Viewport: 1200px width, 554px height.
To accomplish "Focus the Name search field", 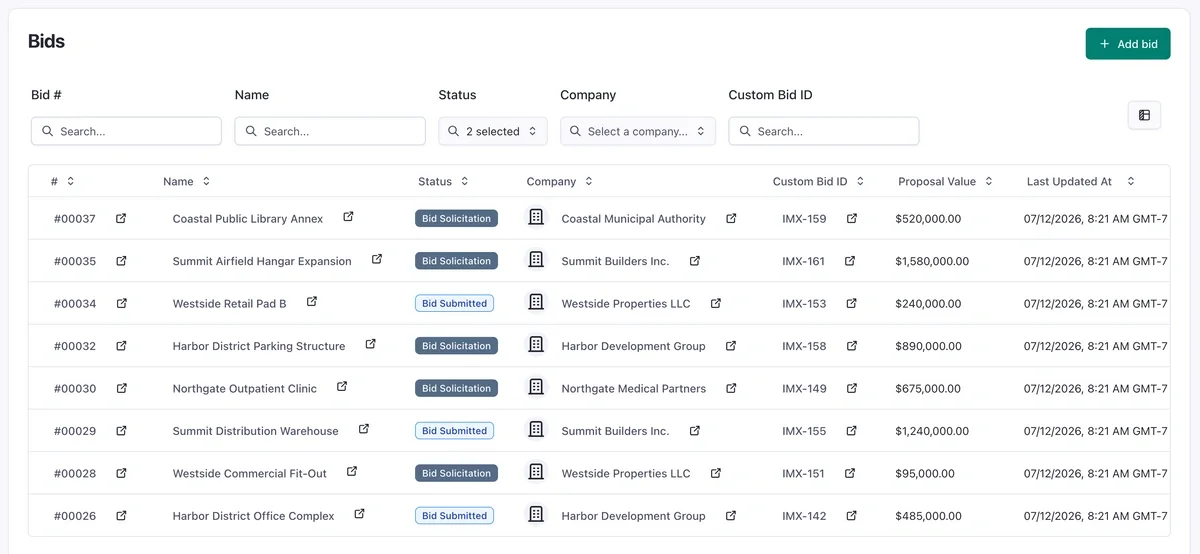I will (x=330, y=131).
